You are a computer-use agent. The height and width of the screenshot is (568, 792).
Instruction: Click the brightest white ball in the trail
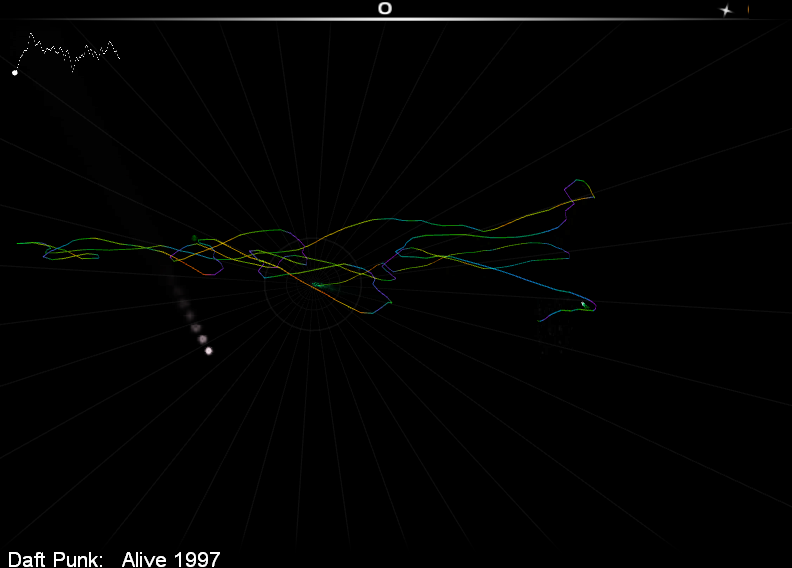(x=209, y=351)
